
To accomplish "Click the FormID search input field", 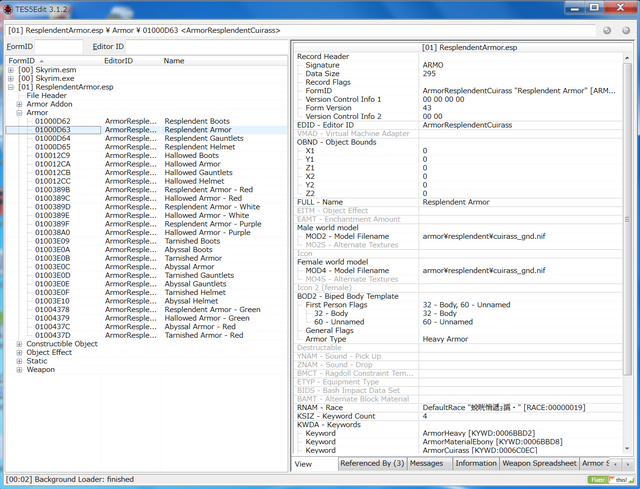I will 59,47.
